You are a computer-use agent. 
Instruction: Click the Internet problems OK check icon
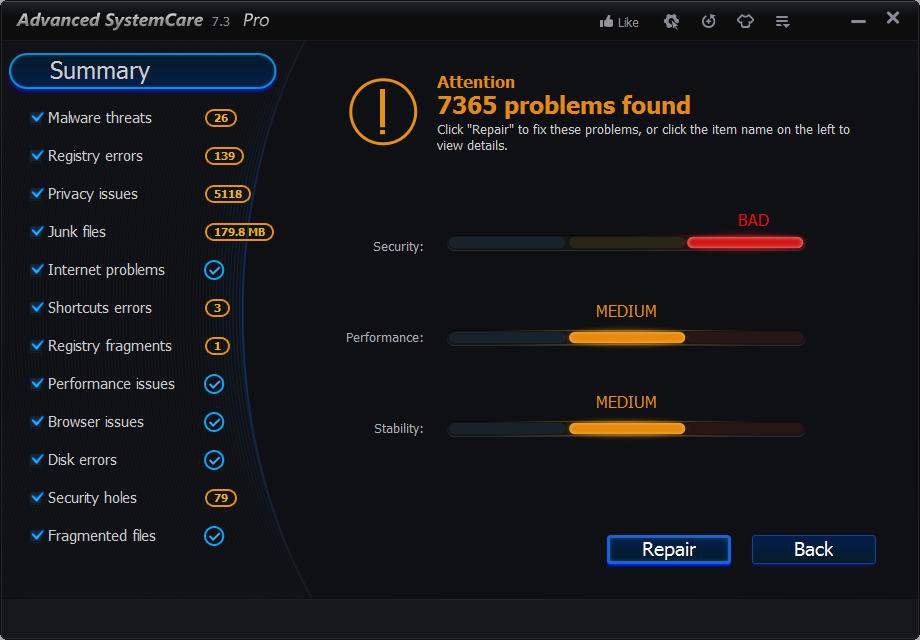[214, 270]
